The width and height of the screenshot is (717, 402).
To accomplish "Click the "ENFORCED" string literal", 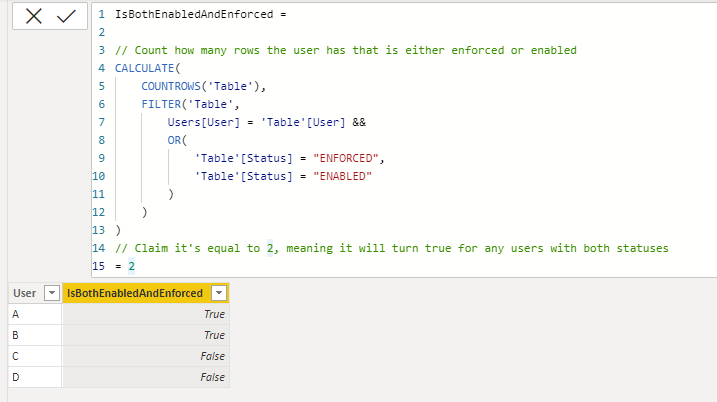I will pyautogui.click(x=346, y=158).
